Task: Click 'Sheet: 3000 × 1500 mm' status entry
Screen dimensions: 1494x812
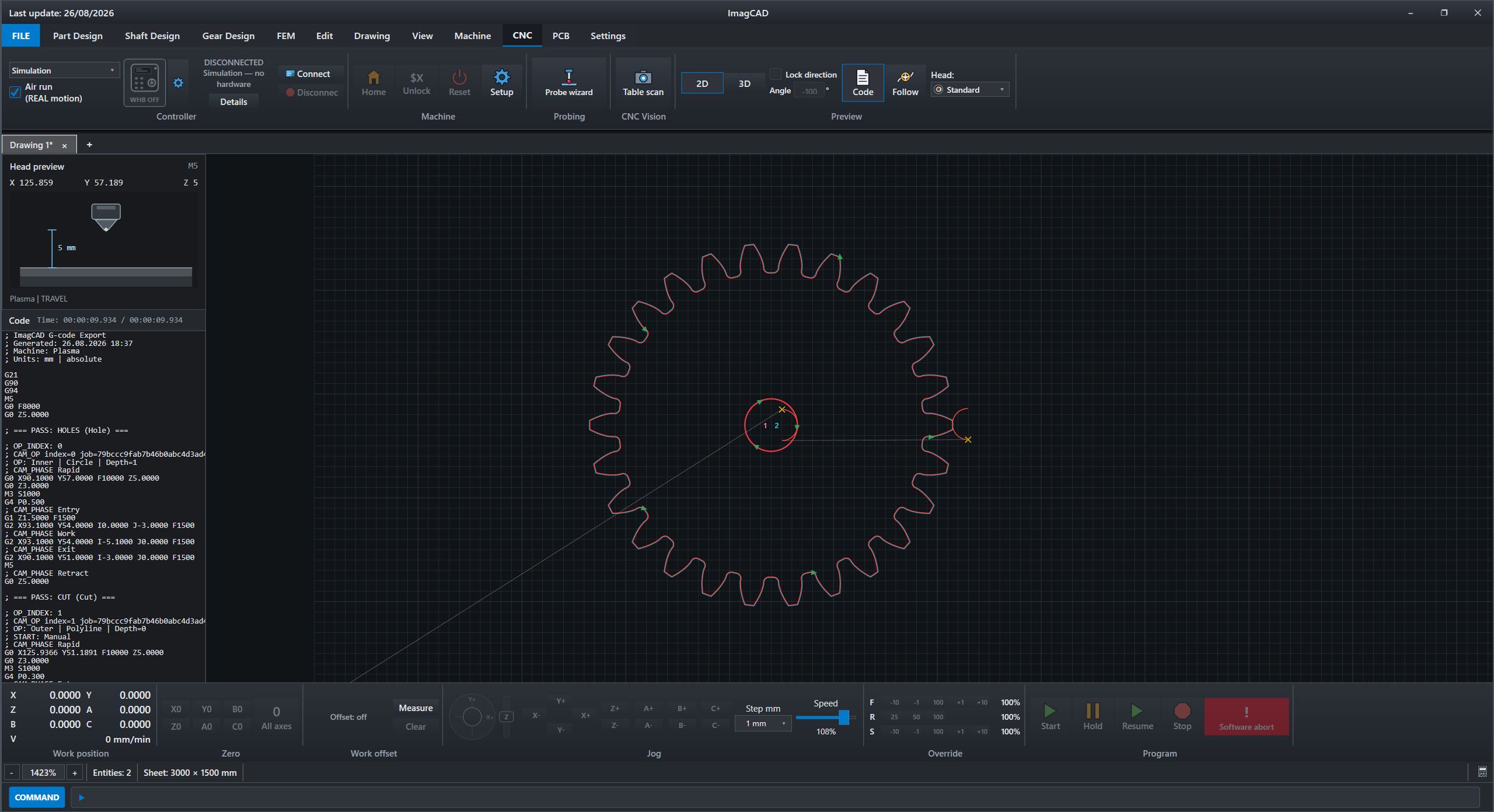Action: (190, 772)
